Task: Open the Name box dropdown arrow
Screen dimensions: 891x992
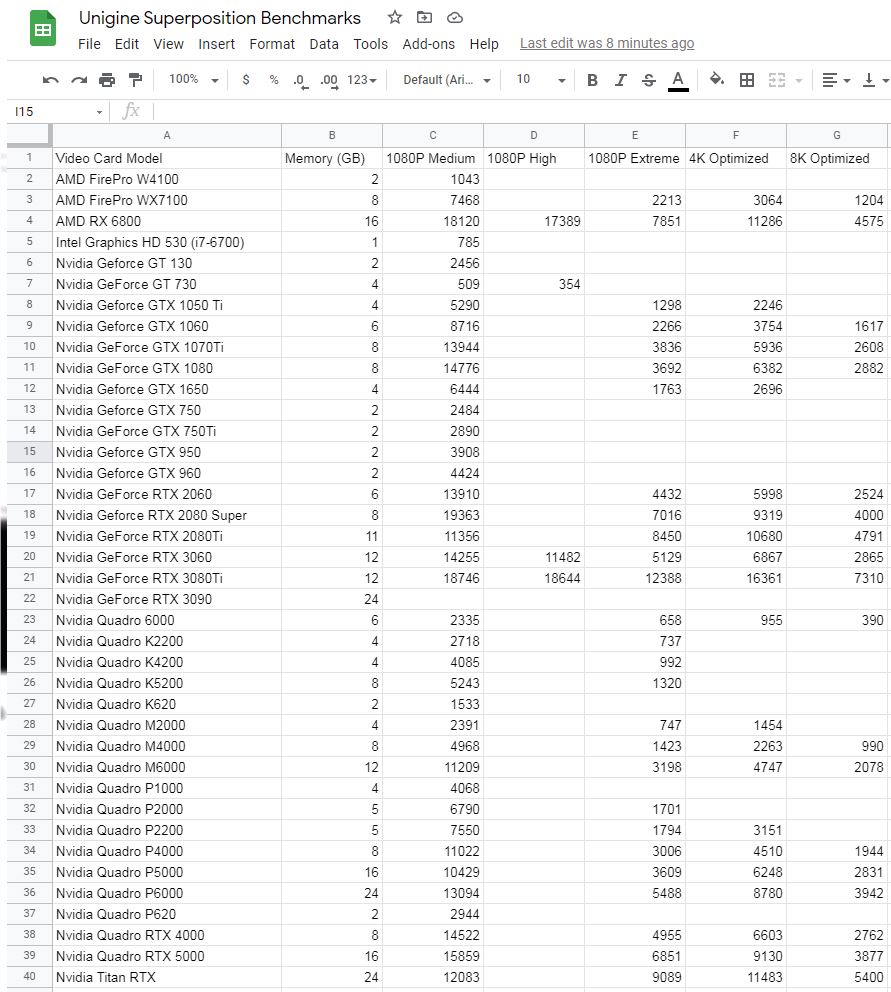Action: (99, 112)
